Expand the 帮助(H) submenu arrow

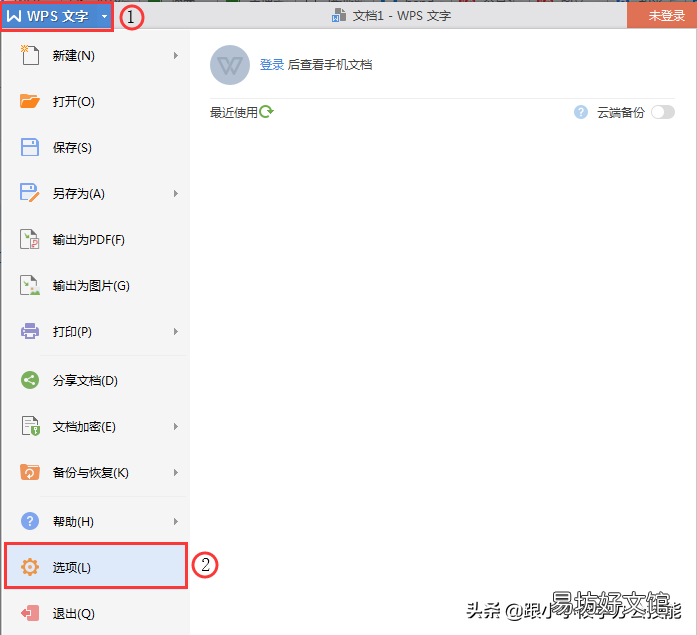176,521
